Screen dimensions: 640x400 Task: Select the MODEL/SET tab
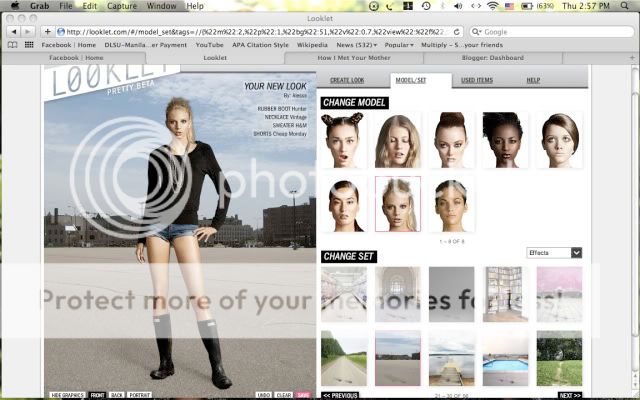[411, 80]
